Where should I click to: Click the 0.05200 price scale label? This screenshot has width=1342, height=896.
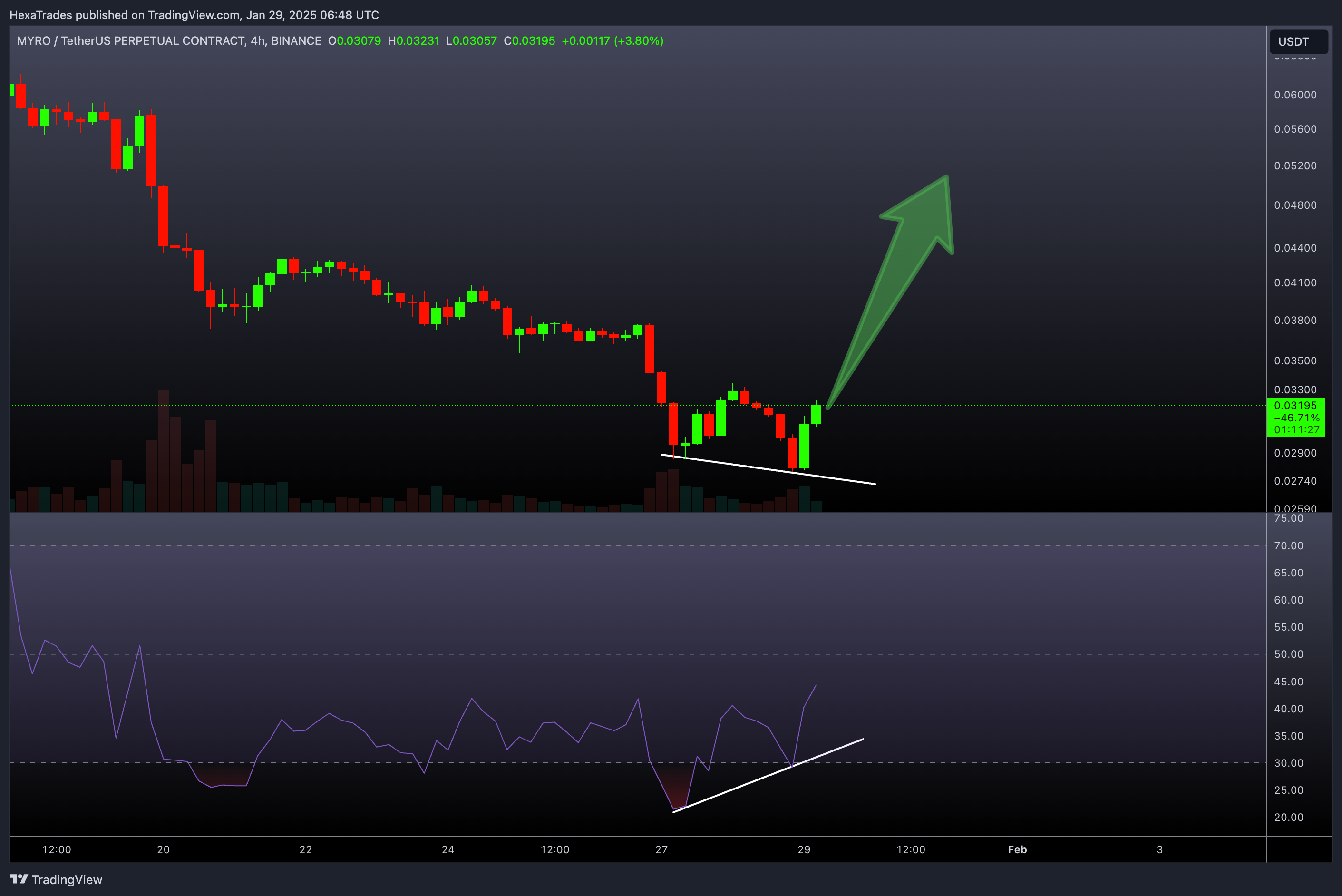click(1295, 166)
